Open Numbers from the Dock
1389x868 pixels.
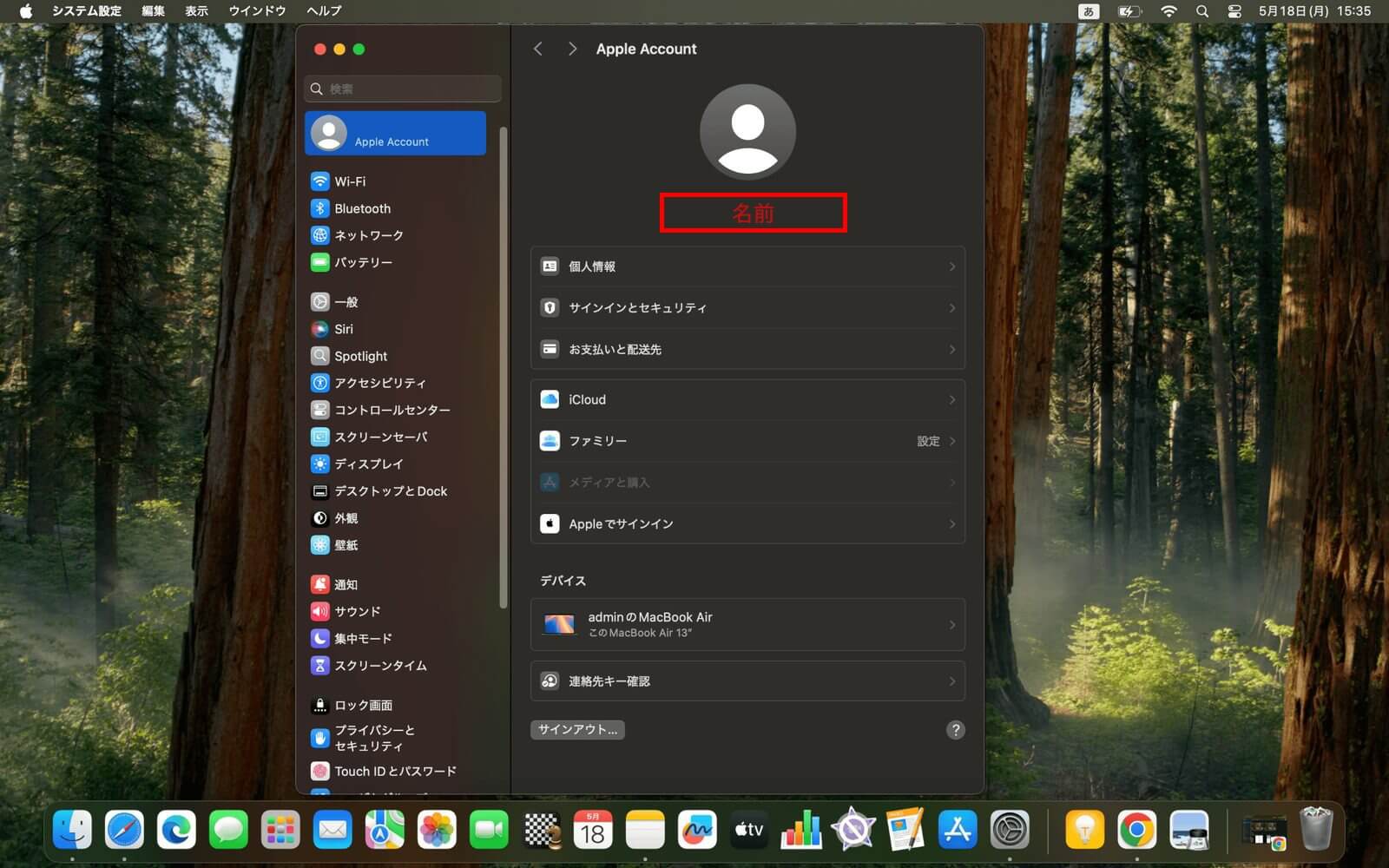[801, 831]
